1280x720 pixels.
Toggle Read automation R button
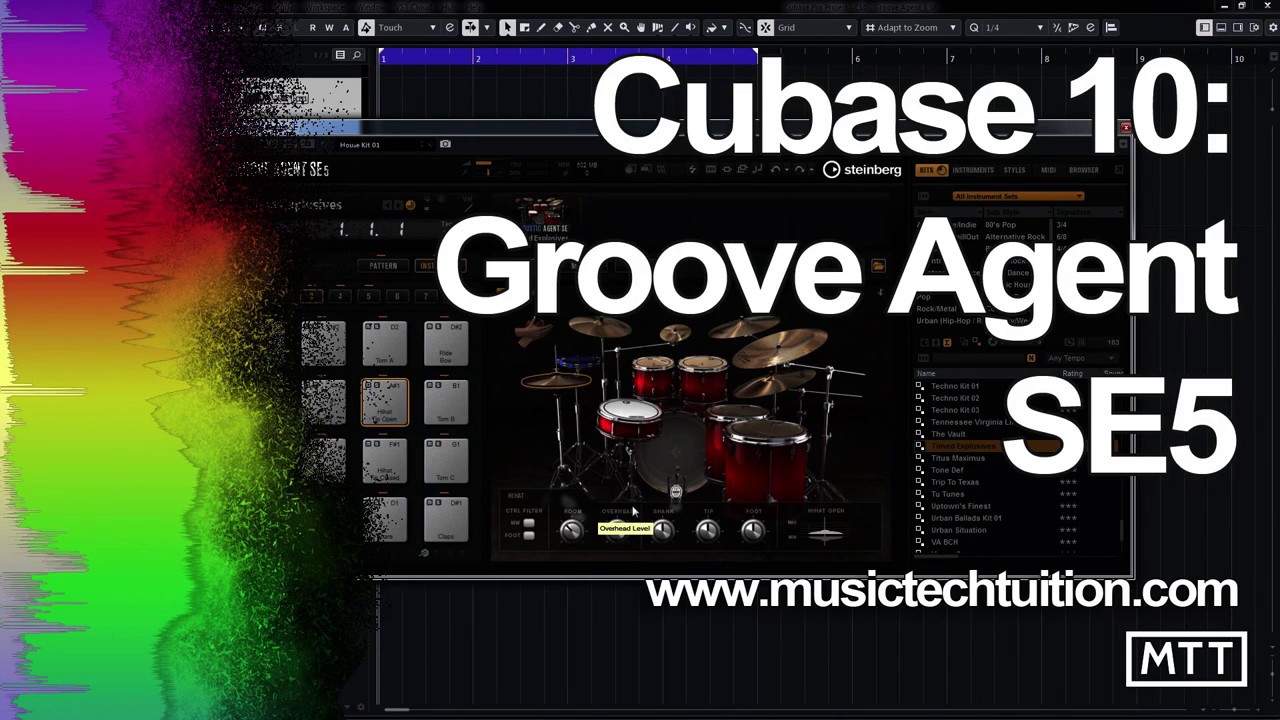(313, 27)
